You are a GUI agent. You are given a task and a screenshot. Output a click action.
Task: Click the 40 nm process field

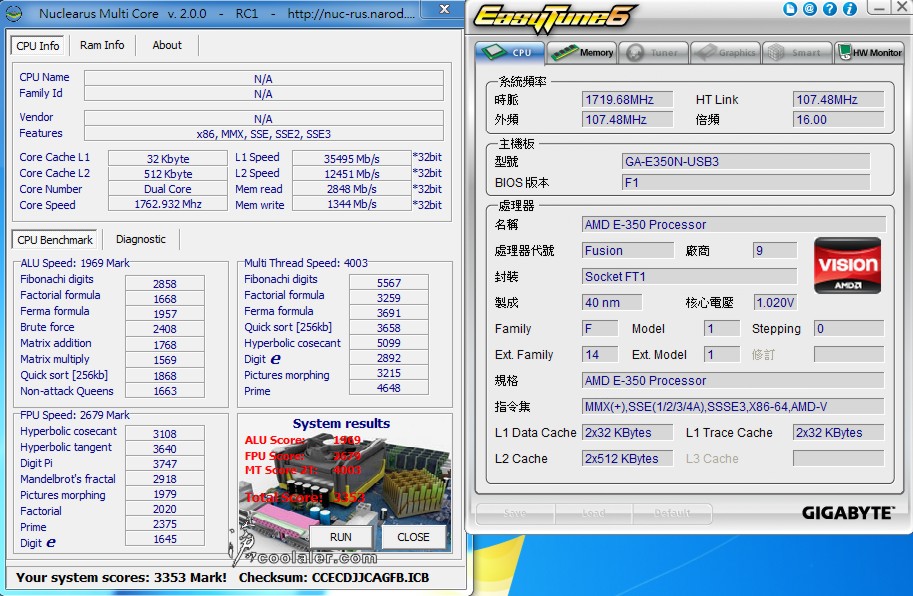point(612,303)
